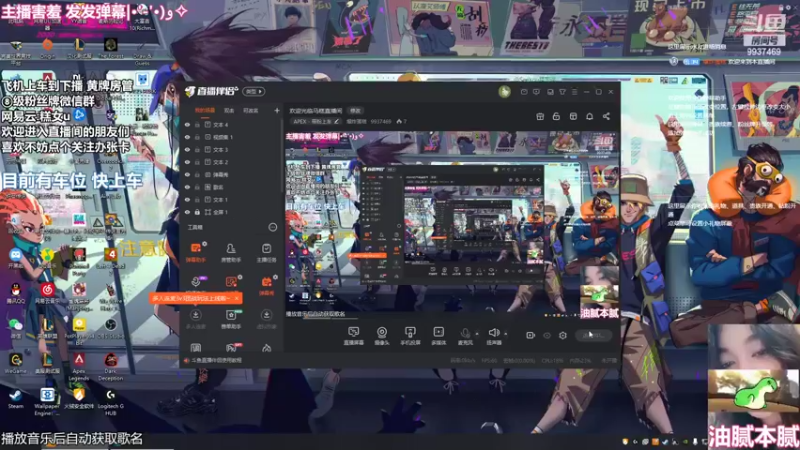This screenshot has width=800, height=450.
Task: Toggle visibility eye of 文本 3 layer
Action: pos(187,149)
